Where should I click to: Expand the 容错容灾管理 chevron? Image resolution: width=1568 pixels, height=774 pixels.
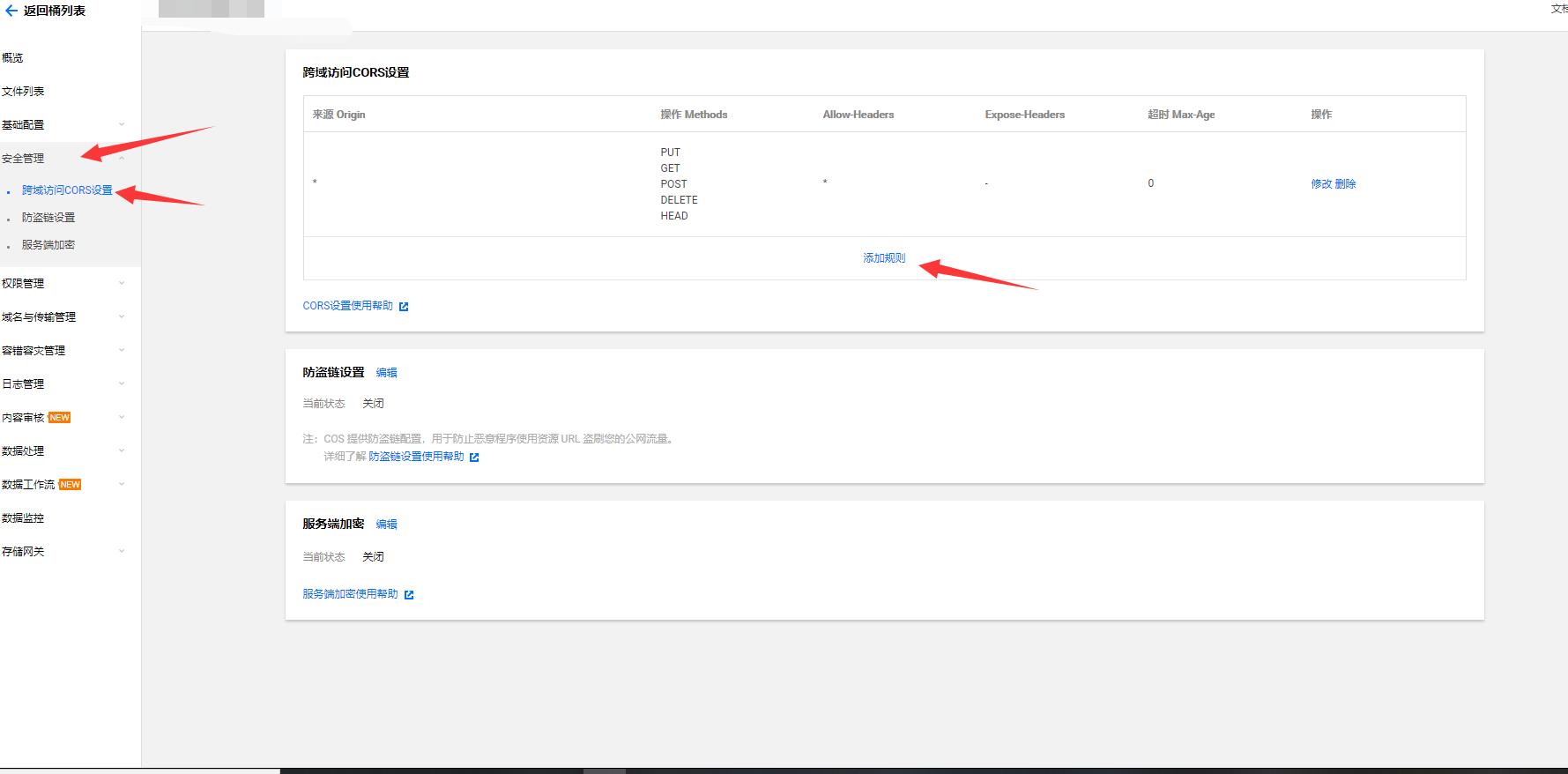[x=122, y=350]
